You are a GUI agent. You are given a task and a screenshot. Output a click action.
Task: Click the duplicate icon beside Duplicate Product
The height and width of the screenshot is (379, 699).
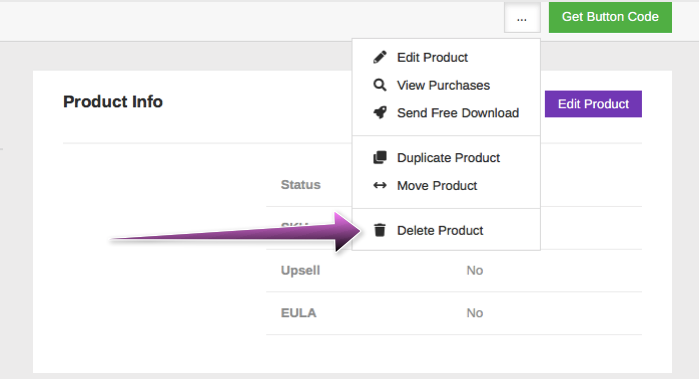pos(380,157)
